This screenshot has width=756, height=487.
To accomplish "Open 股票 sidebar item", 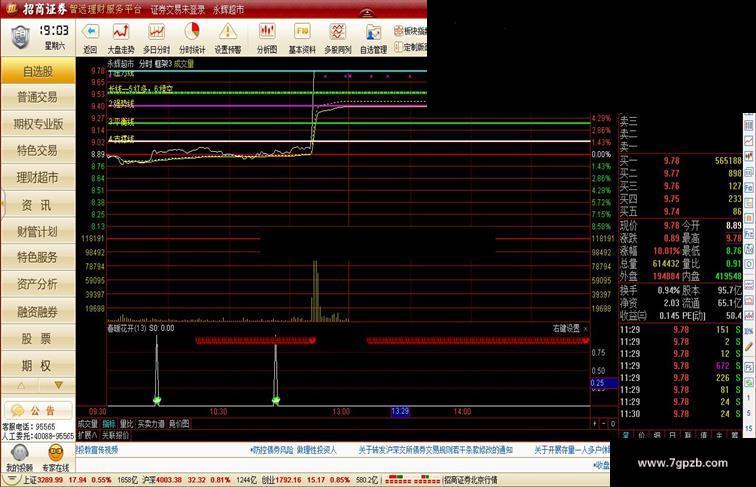I will (x=38, y=339).
